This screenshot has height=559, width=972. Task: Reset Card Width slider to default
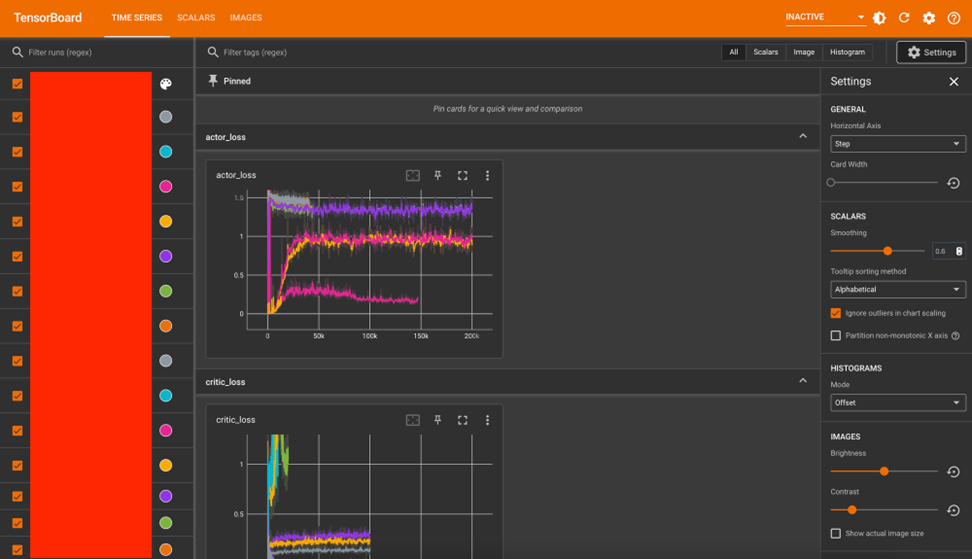coord(953,183)
